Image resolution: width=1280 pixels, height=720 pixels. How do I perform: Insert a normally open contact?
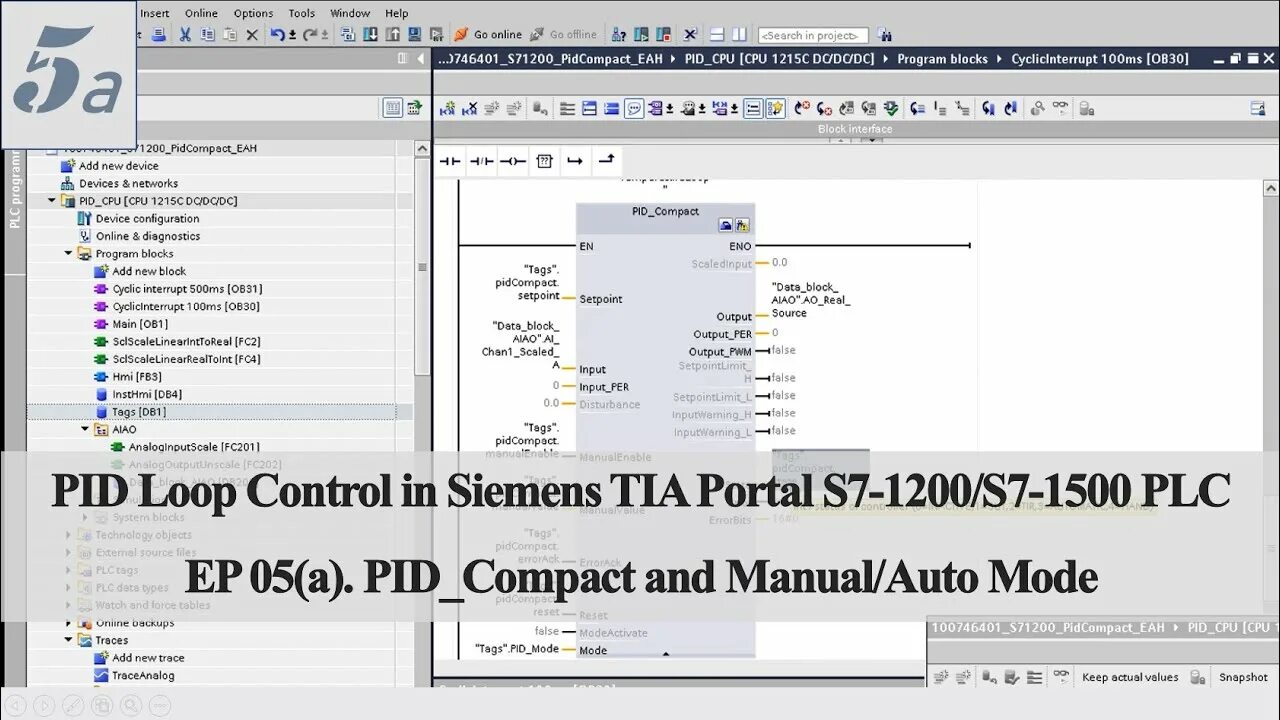click(450, 160)
